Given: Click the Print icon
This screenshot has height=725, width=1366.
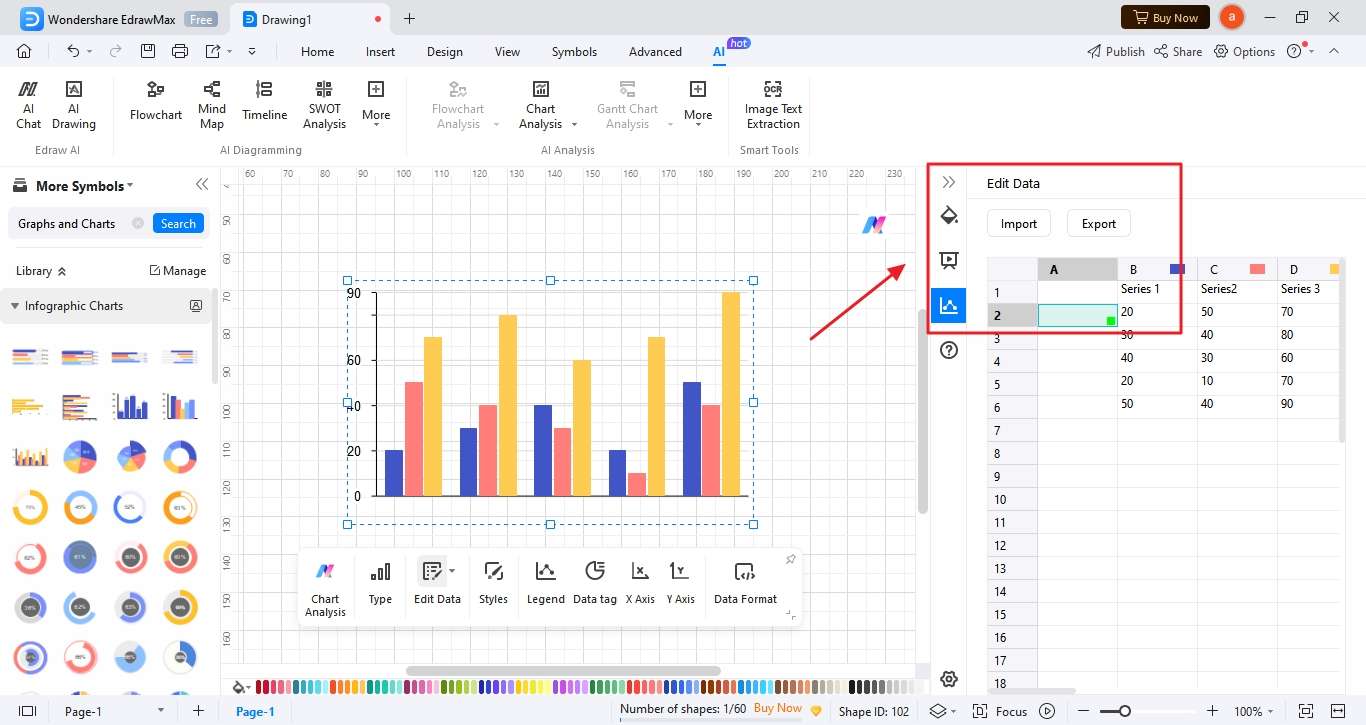Looking at the screenshot, I should 180,51.
